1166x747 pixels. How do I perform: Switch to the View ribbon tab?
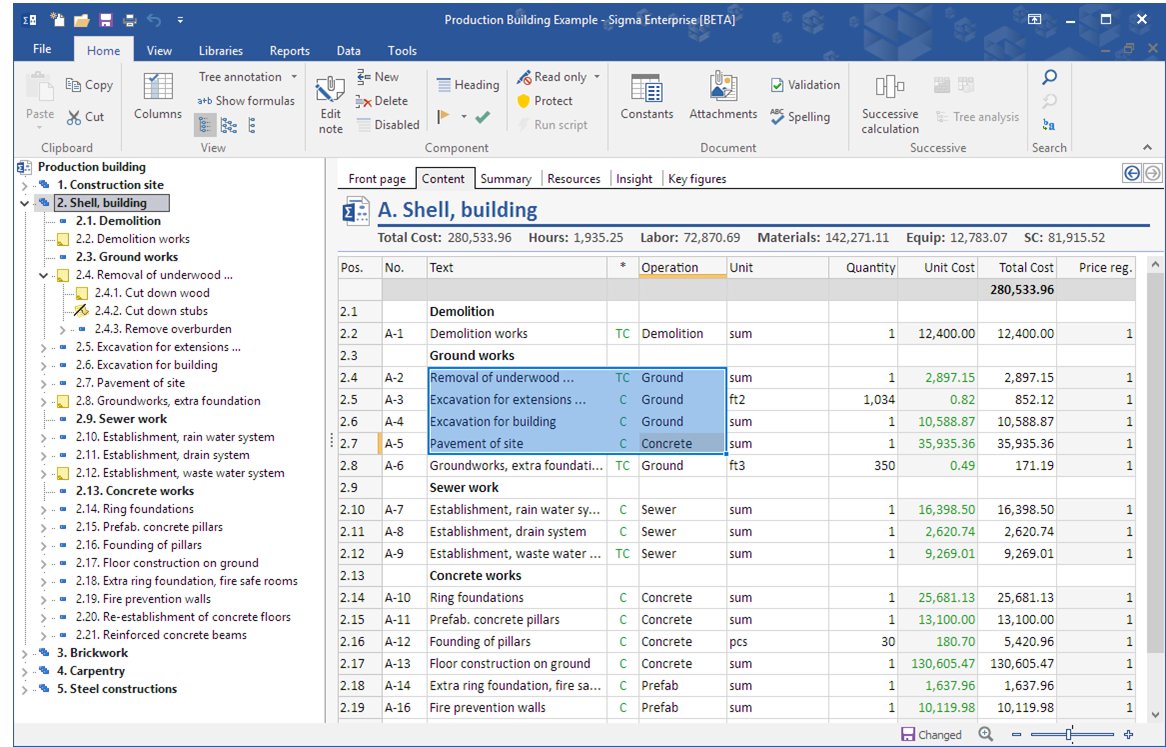point(159,51)
